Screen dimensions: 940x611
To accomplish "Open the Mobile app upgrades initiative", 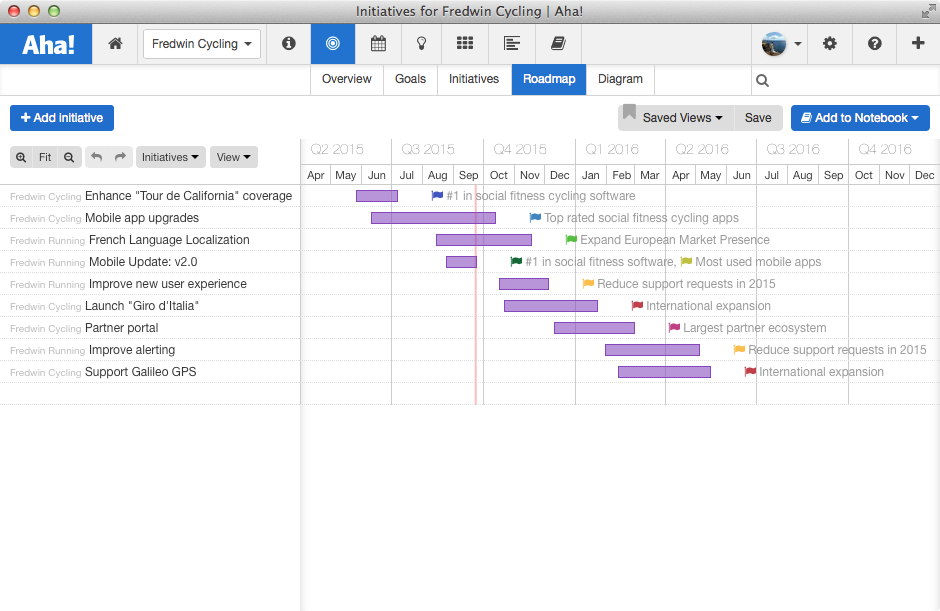I will coord(141,218).
